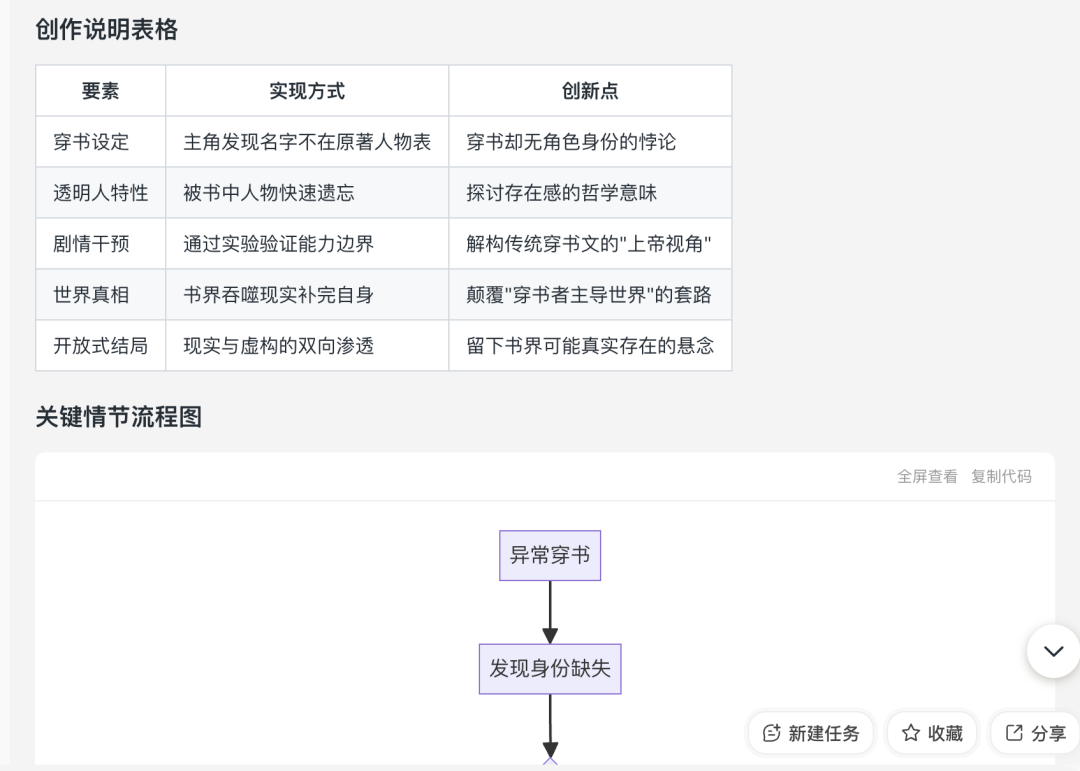Click the 创作说明表格 heading

[x=107, y=30]
